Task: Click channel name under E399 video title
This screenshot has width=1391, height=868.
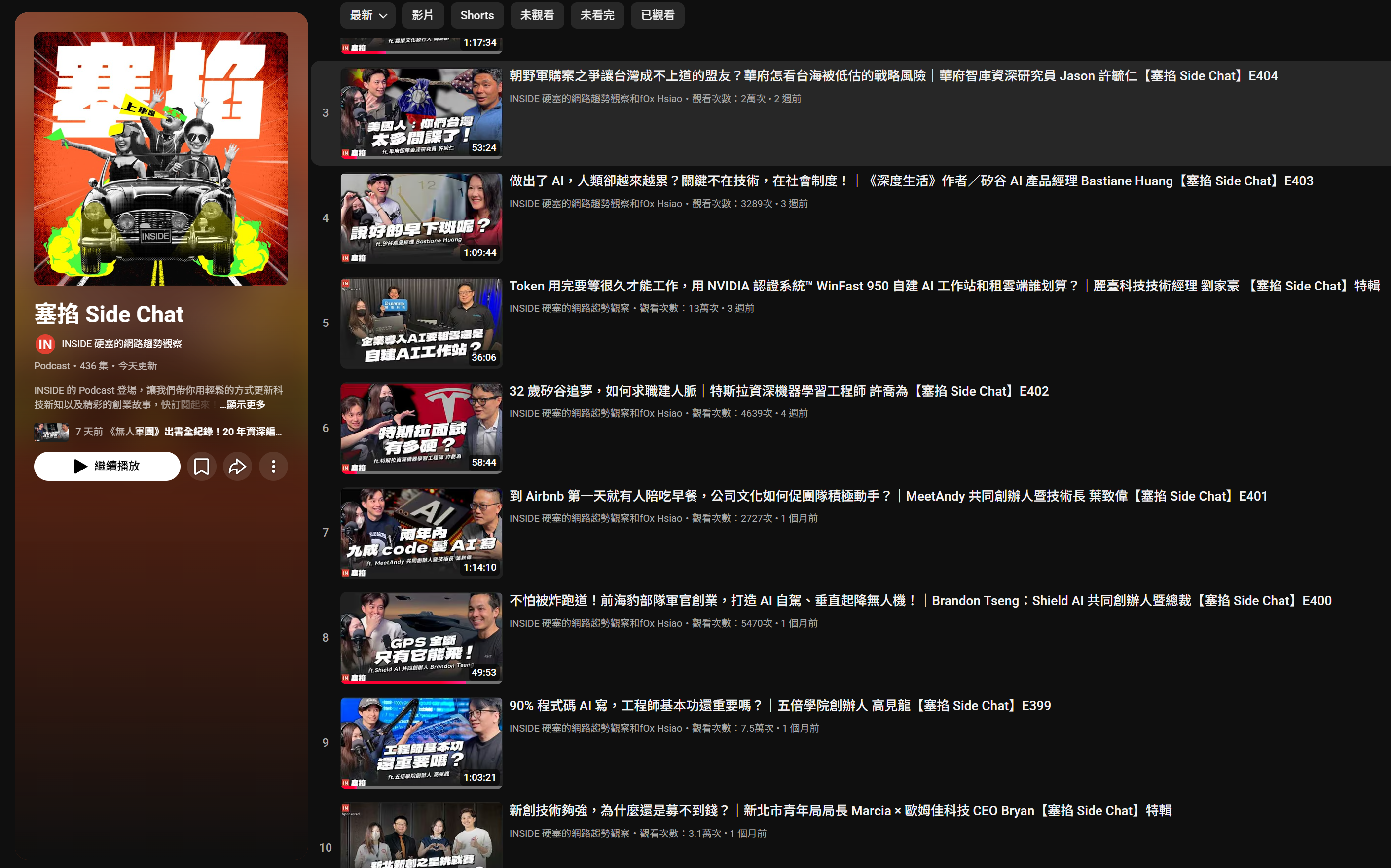Action: click(x=595, y=728)
